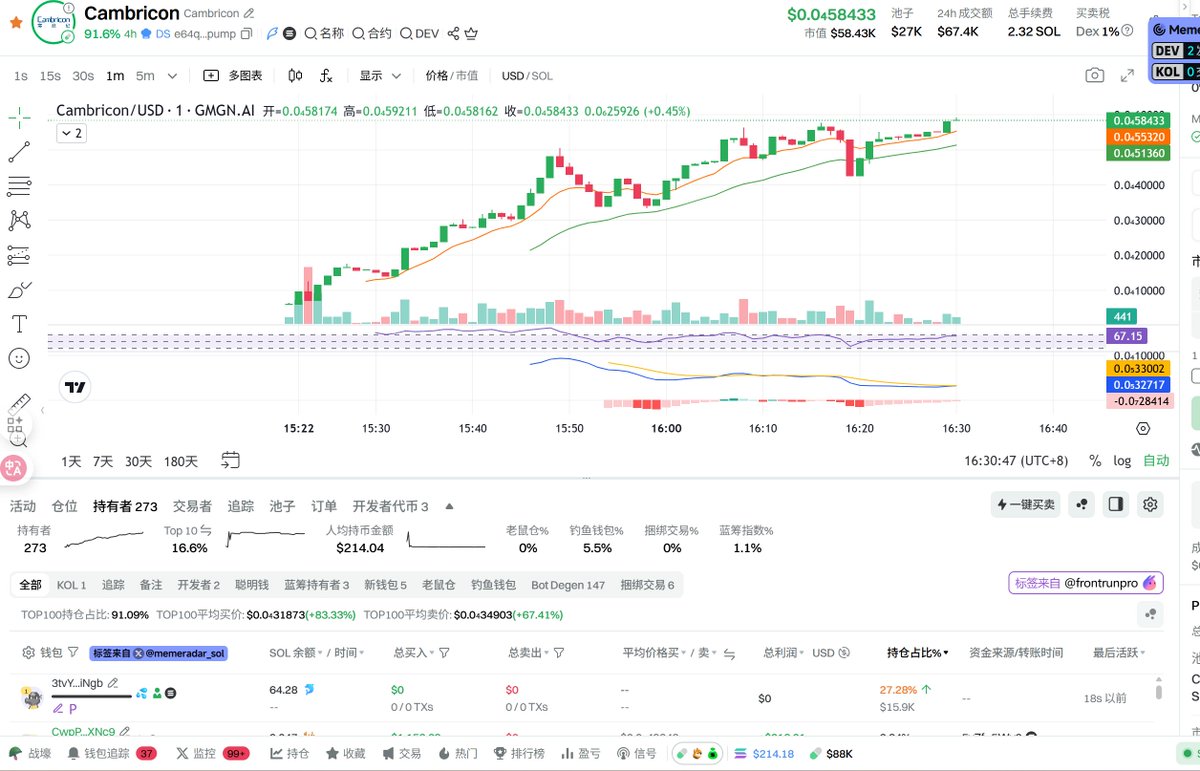
Task: Open the 多图表 multi-chart layout
Action: 233,76
